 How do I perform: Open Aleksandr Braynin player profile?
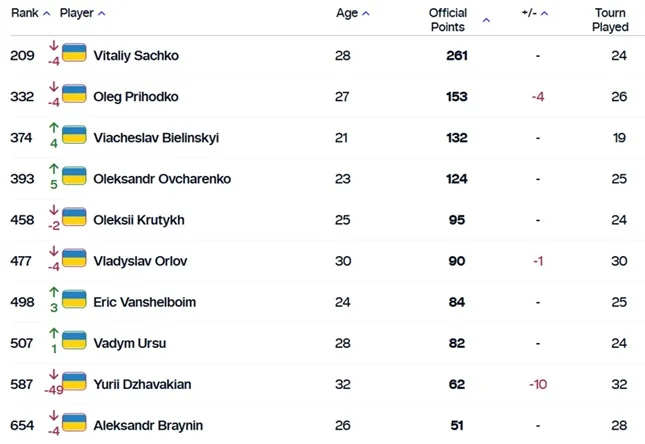coord(147,425)
